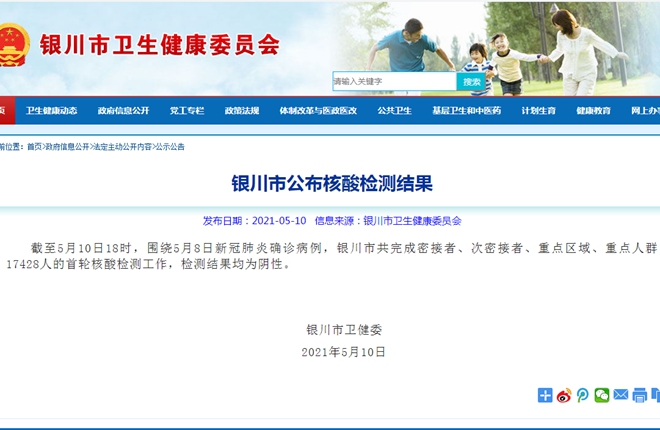Open 卫生健康动态 menu tab

tap(52, 111)
